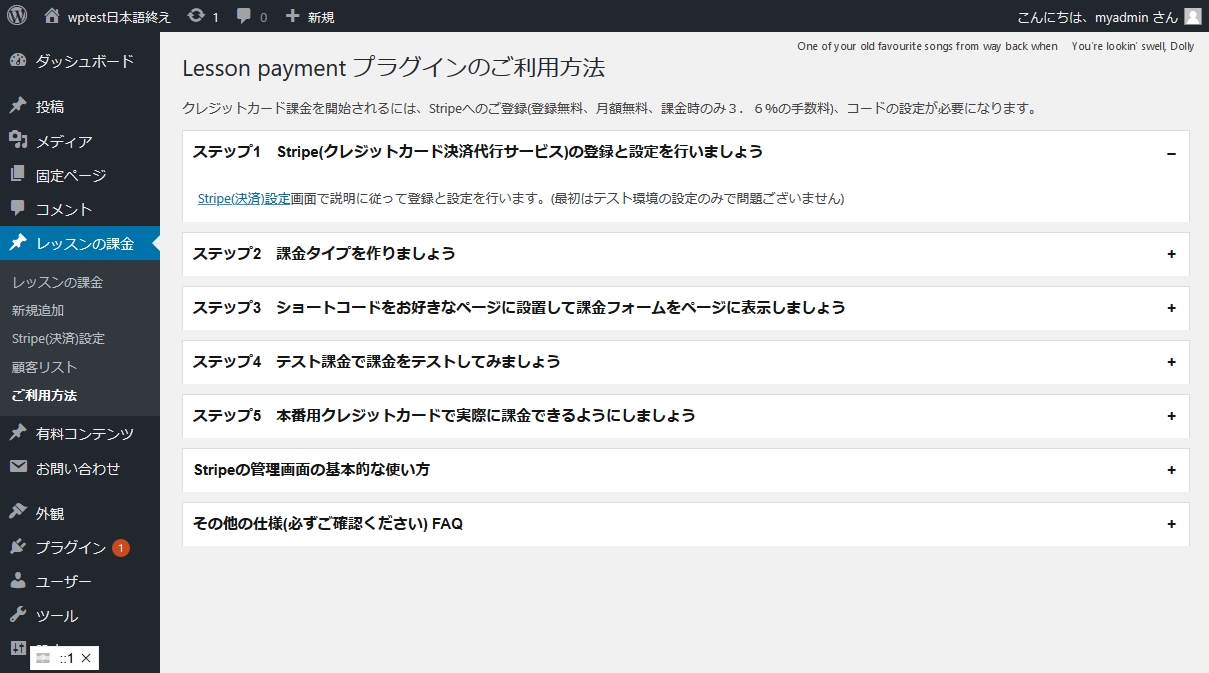Click the pages icon beside 固定ページ
1209x673 pixels.
18,174
